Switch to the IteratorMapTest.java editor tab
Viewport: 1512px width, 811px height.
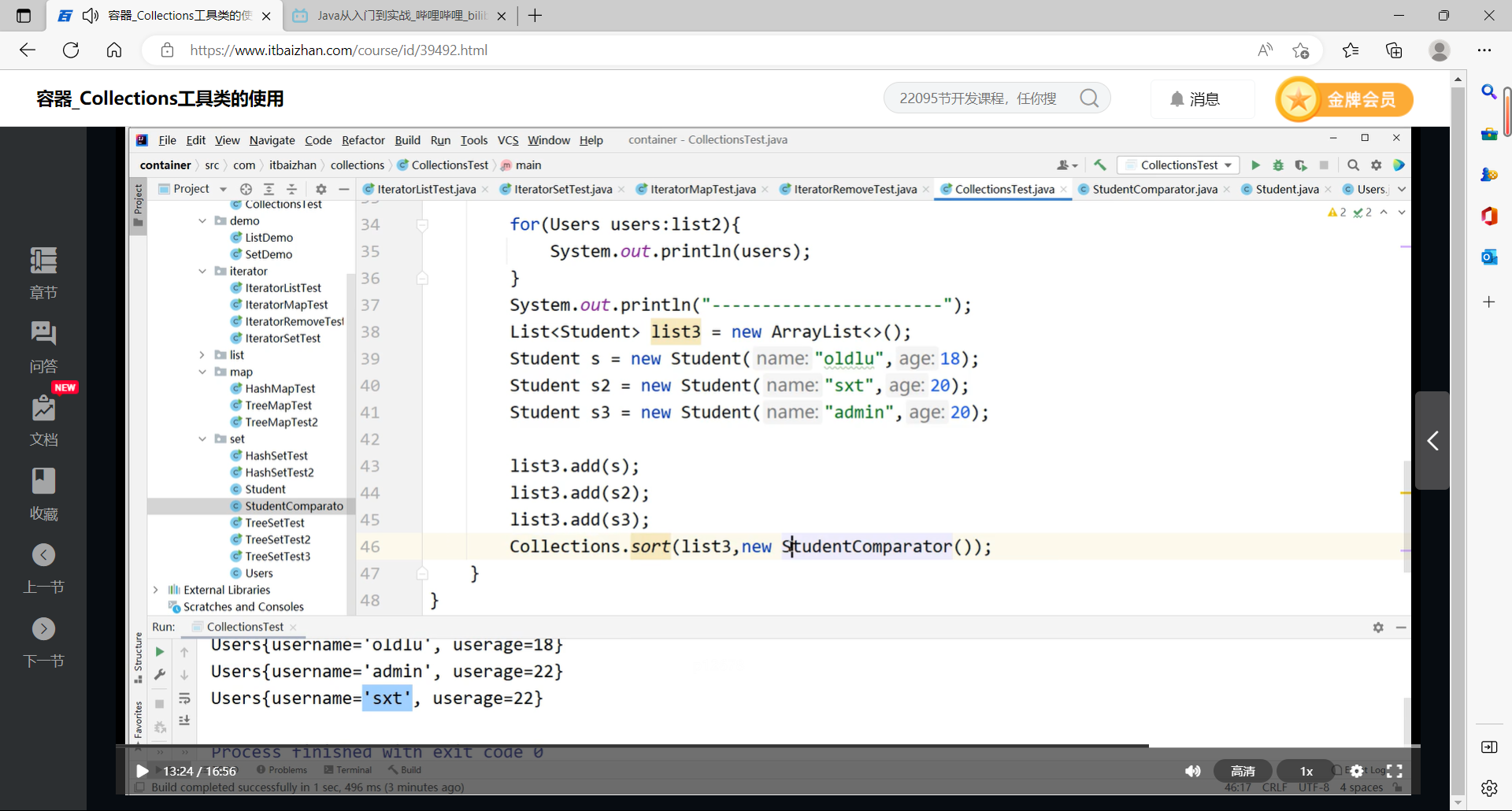[x=702, y=189]
